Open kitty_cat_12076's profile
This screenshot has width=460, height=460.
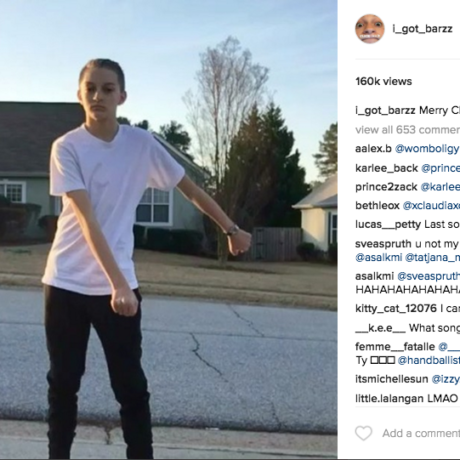(x=396, y=308)
